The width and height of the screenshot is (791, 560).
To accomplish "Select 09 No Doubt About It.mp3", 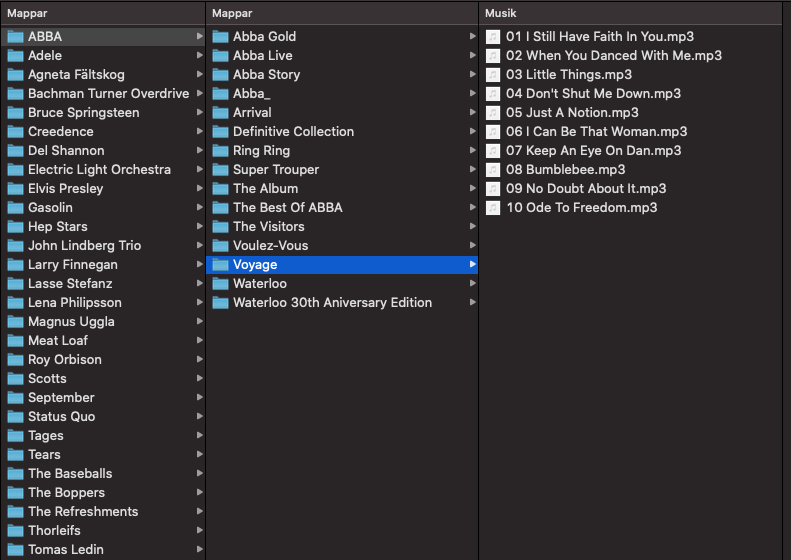I will click(x=631, y=189).
